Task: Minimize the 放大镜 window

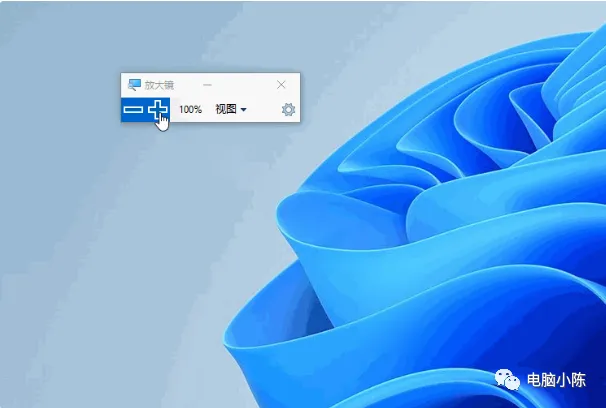Action: [208, 85]
